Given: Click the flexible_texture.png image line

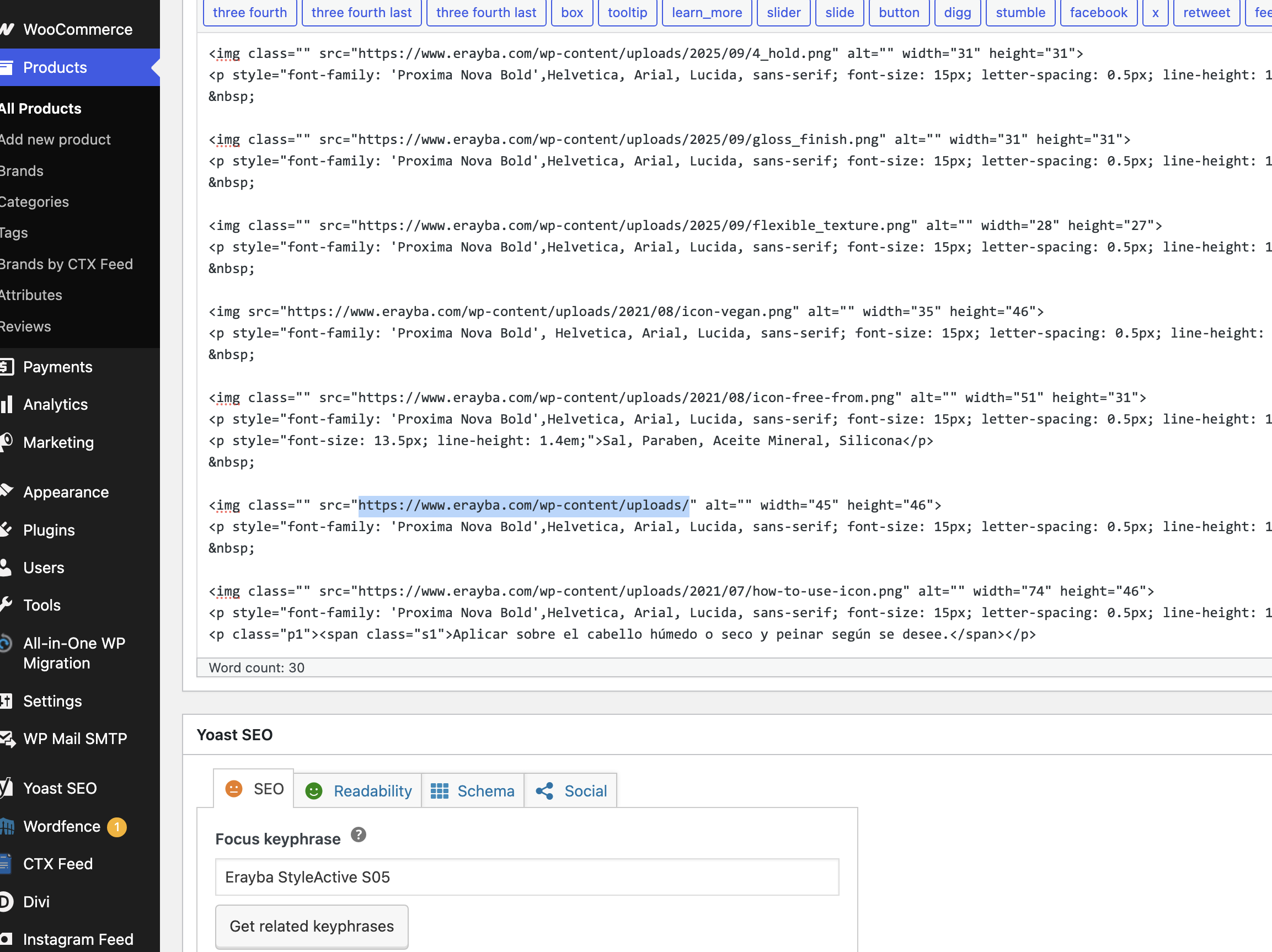Looking at the screenshot, I should pyautogui.click(x=685, y=226).
